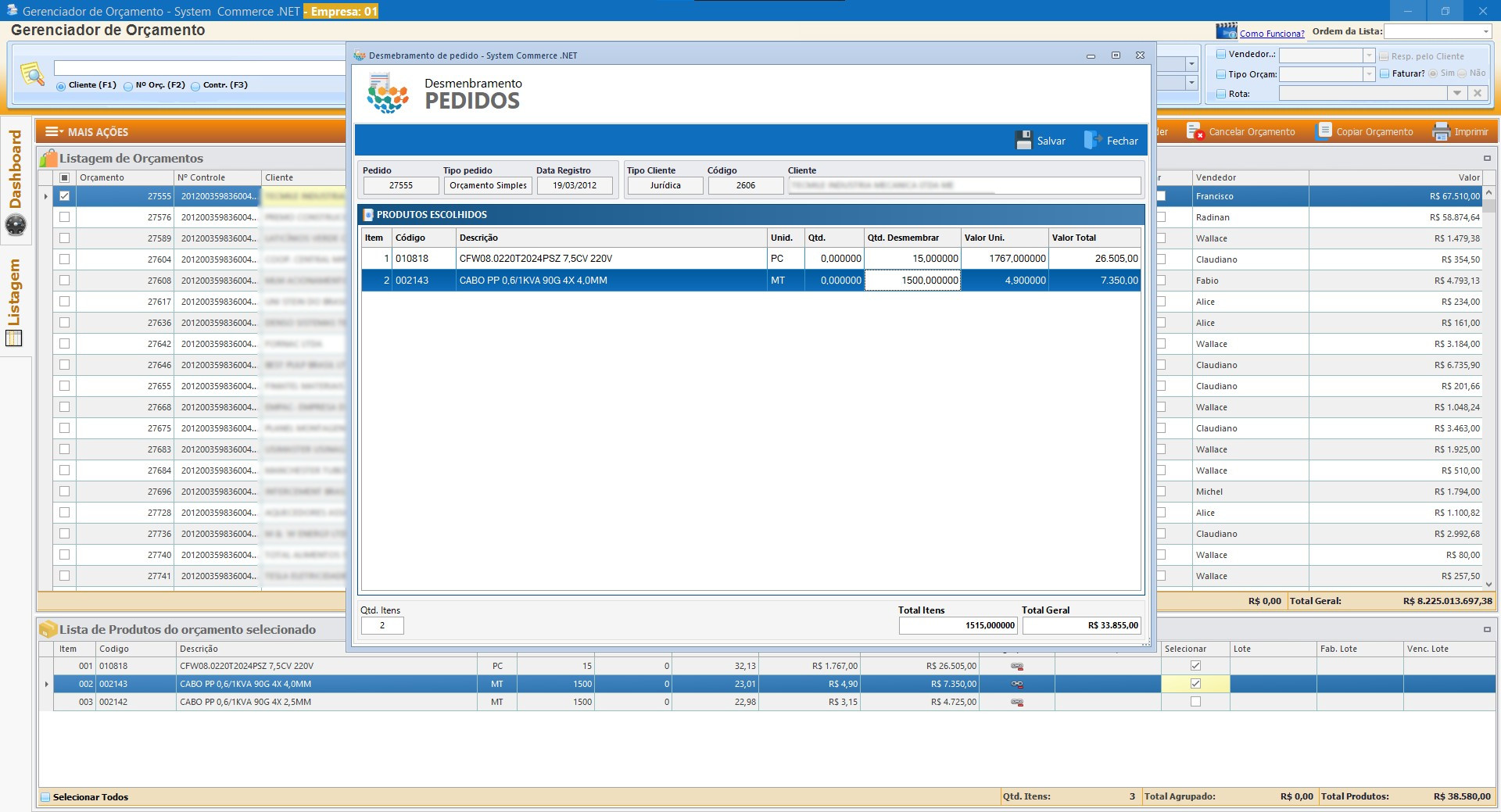The width and height of the screenshot is (1501, 812).
Task: Open the MAIS AÇÕES menu
Action: 87,132
